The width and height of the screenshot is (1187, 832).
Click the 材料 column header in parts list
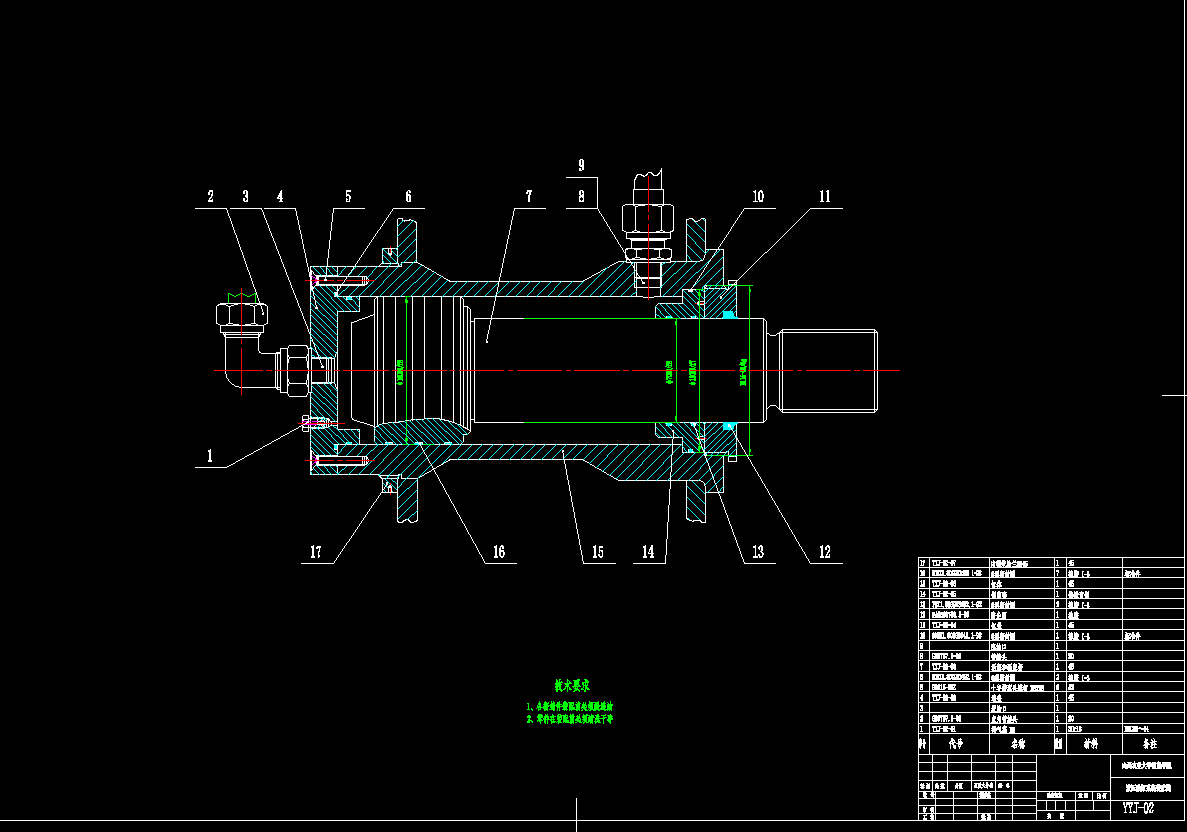[x=1090, y=744]
